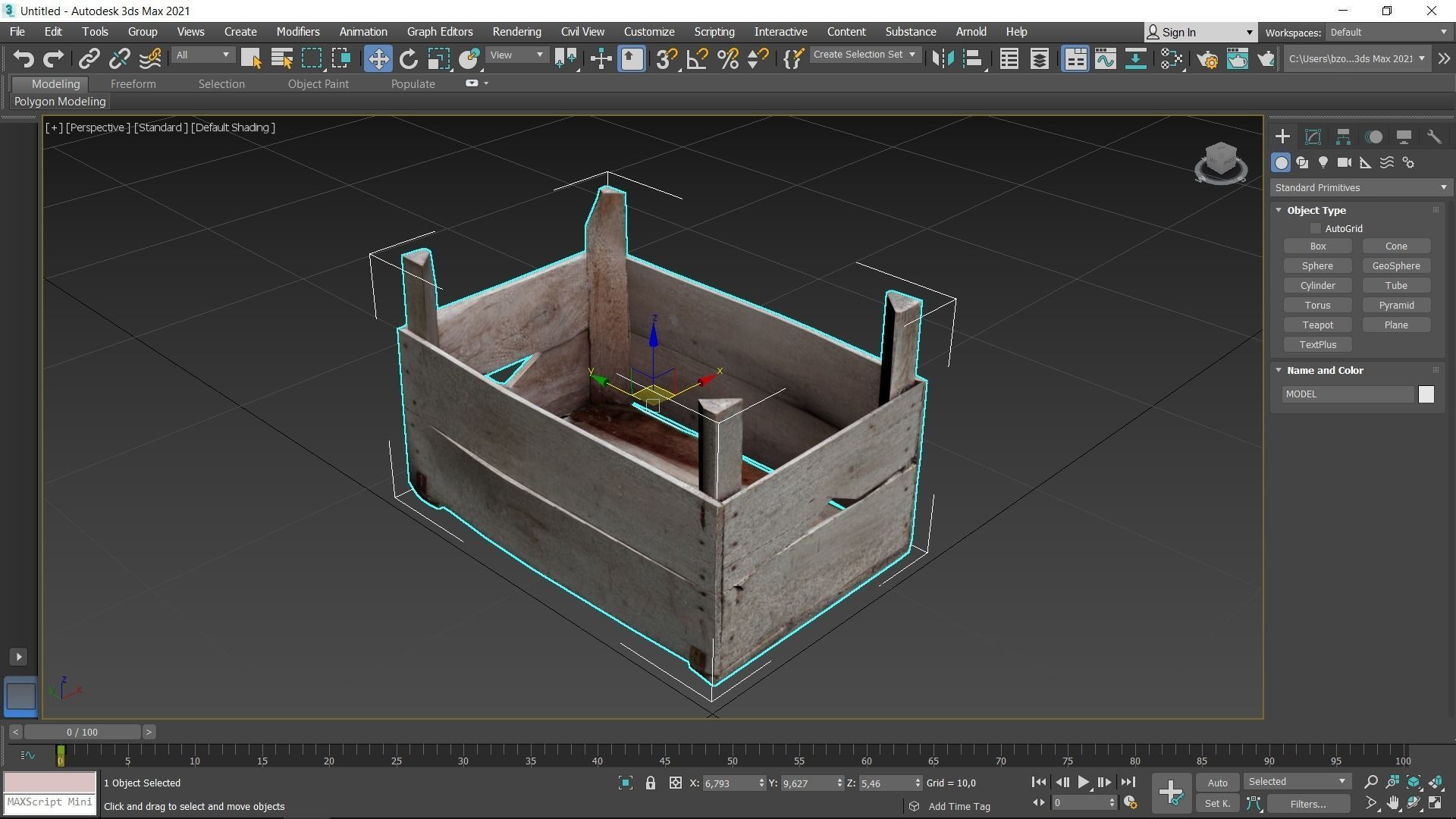The height and width of the screenshot is (819, 1456).
Task: Open the Utilities wrench panel
Action: 1433,136
